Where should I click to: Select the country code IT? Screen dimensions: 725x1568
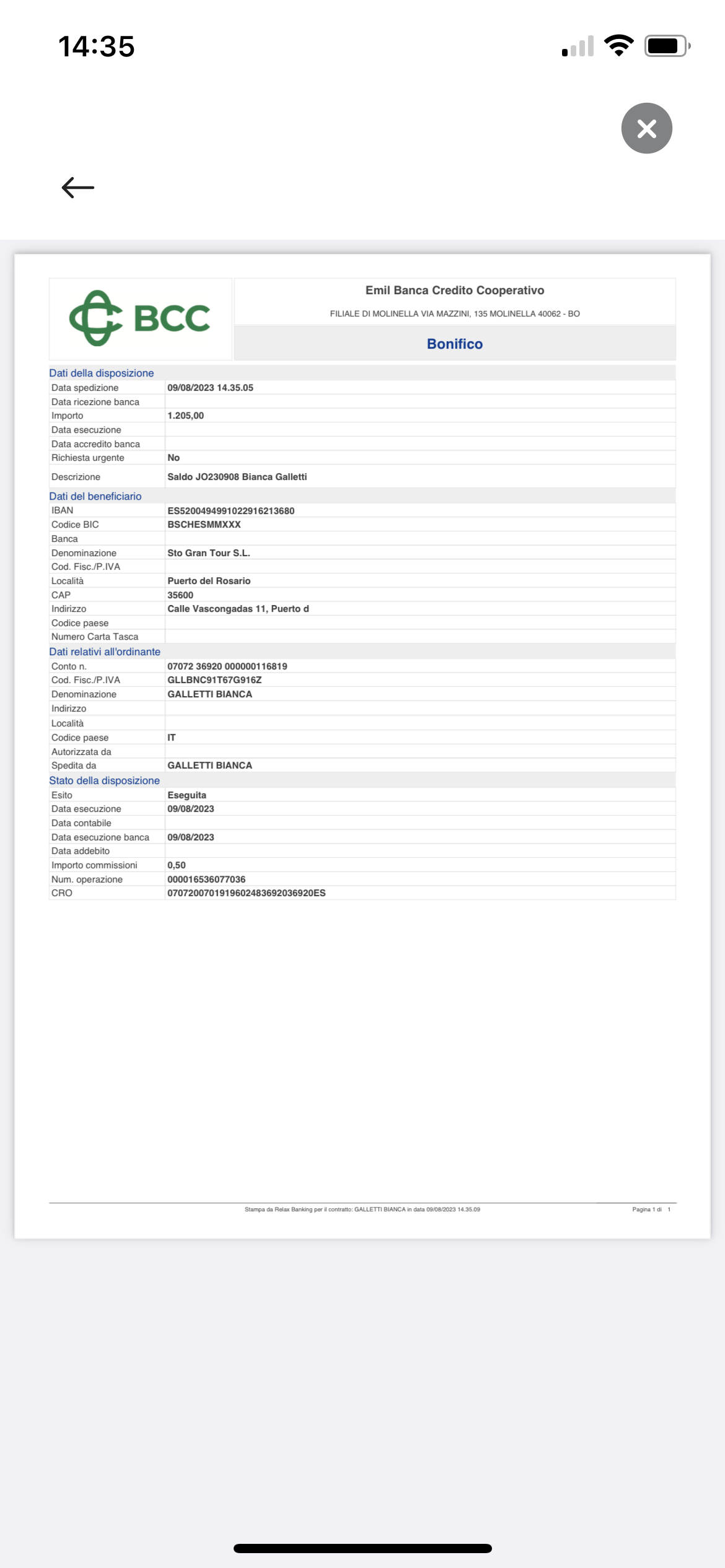pos(172,738)
